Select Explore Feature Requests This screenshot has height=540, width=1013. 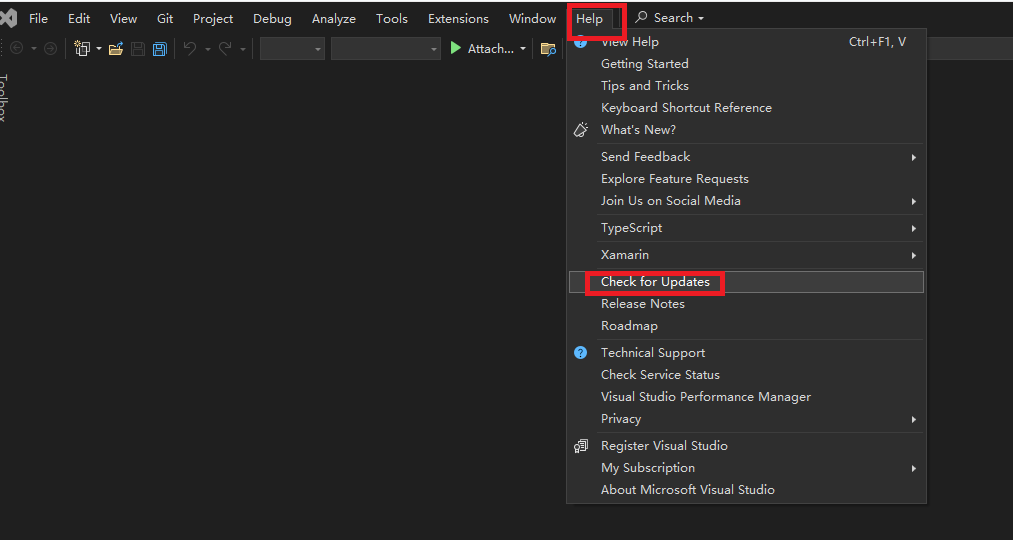746,179
